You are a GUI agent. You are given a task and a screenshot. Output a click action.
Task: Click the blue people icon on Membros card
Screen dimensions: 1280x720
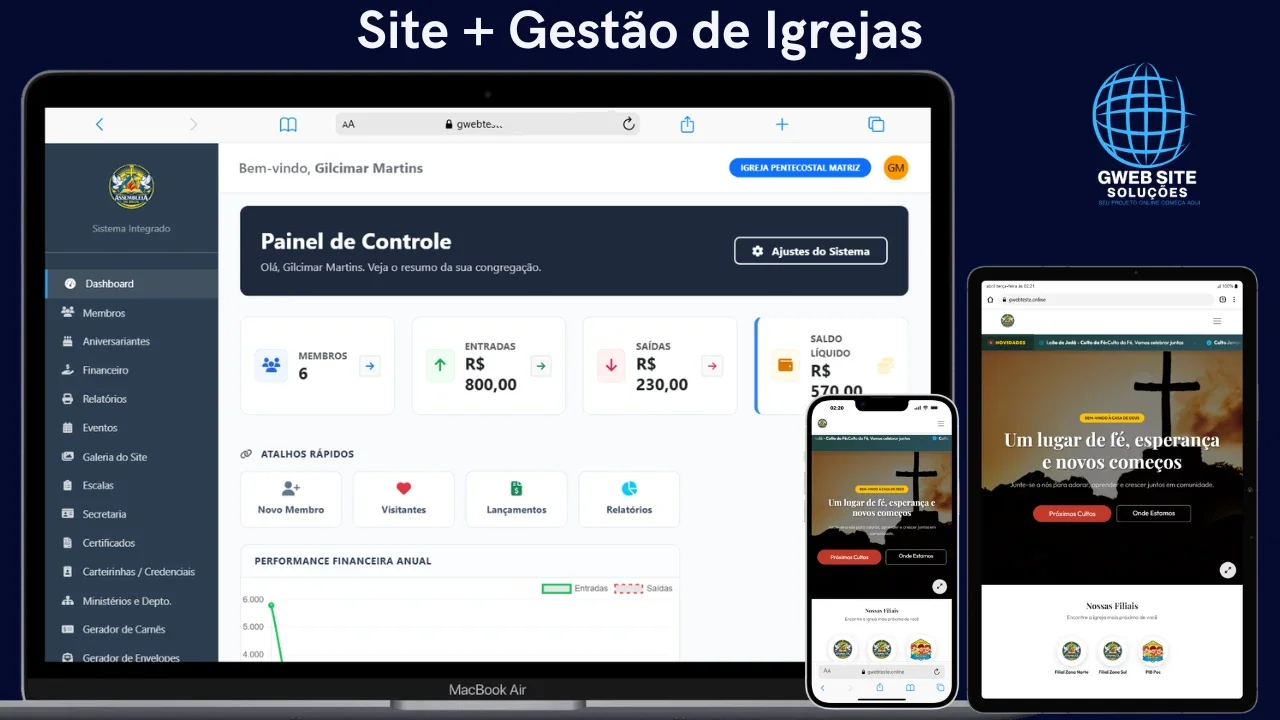click(x=271, y=366)
